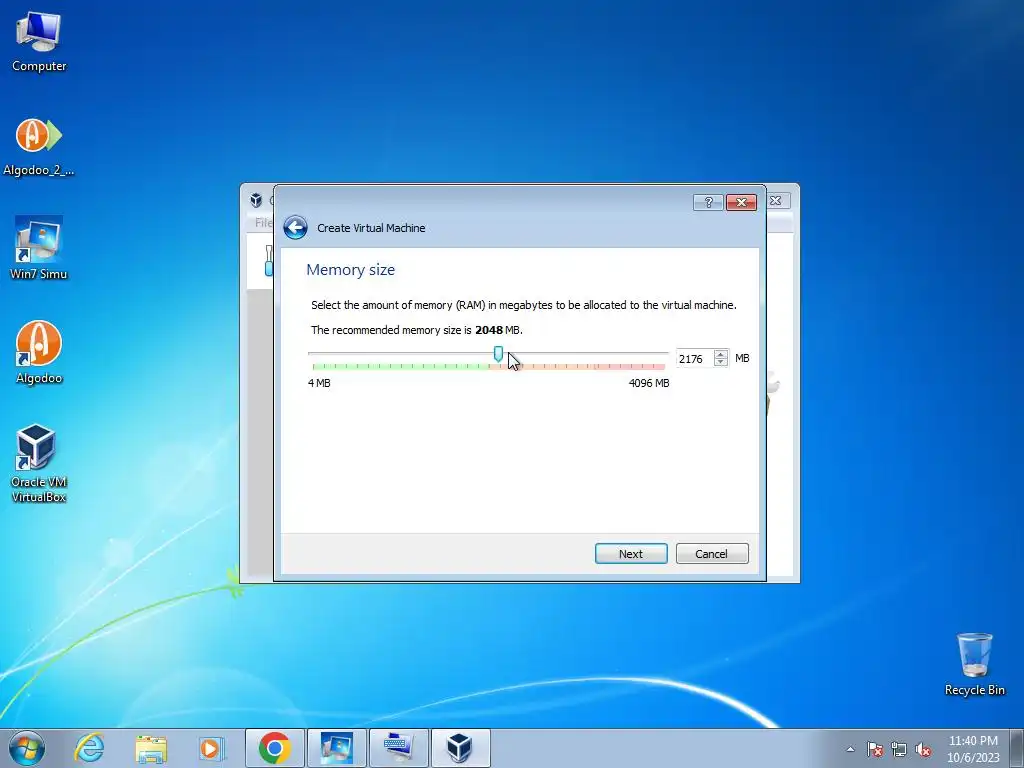Show hidden system tray icons
Screen dimensions: 1024x768
850,749
